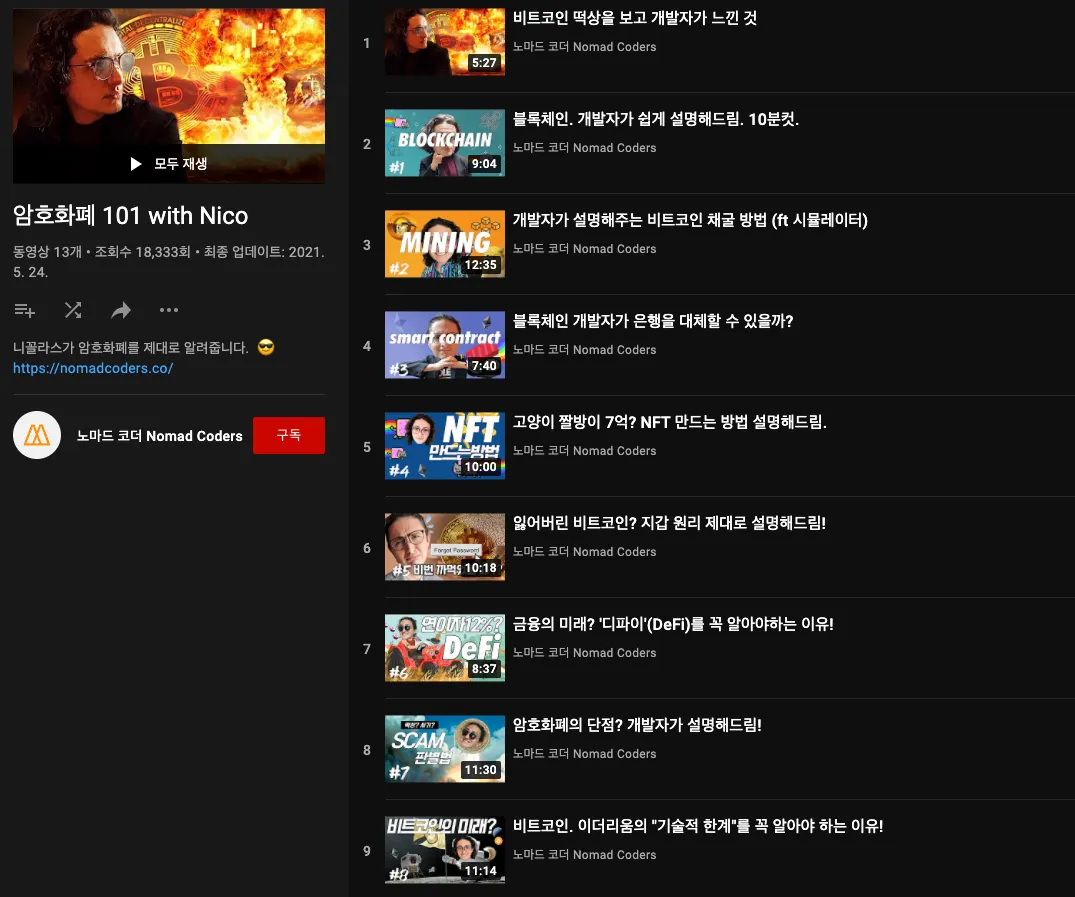1075x897 pixels.
Task: Click channel name under mining video 3
Action: (x=585, y=248)
